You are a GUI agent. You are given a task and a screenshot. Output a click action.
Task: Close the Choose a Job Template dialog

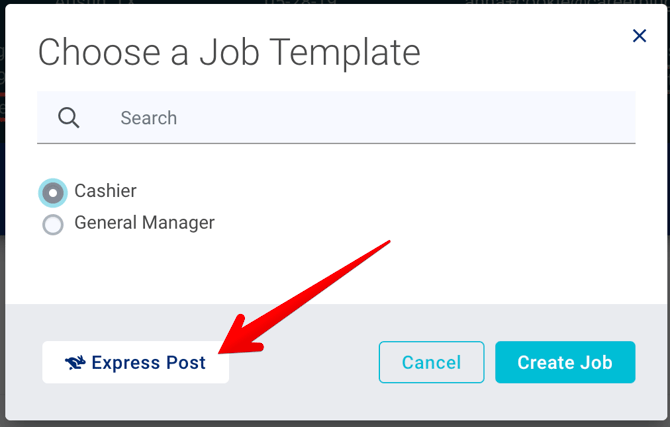click(640, 36)
